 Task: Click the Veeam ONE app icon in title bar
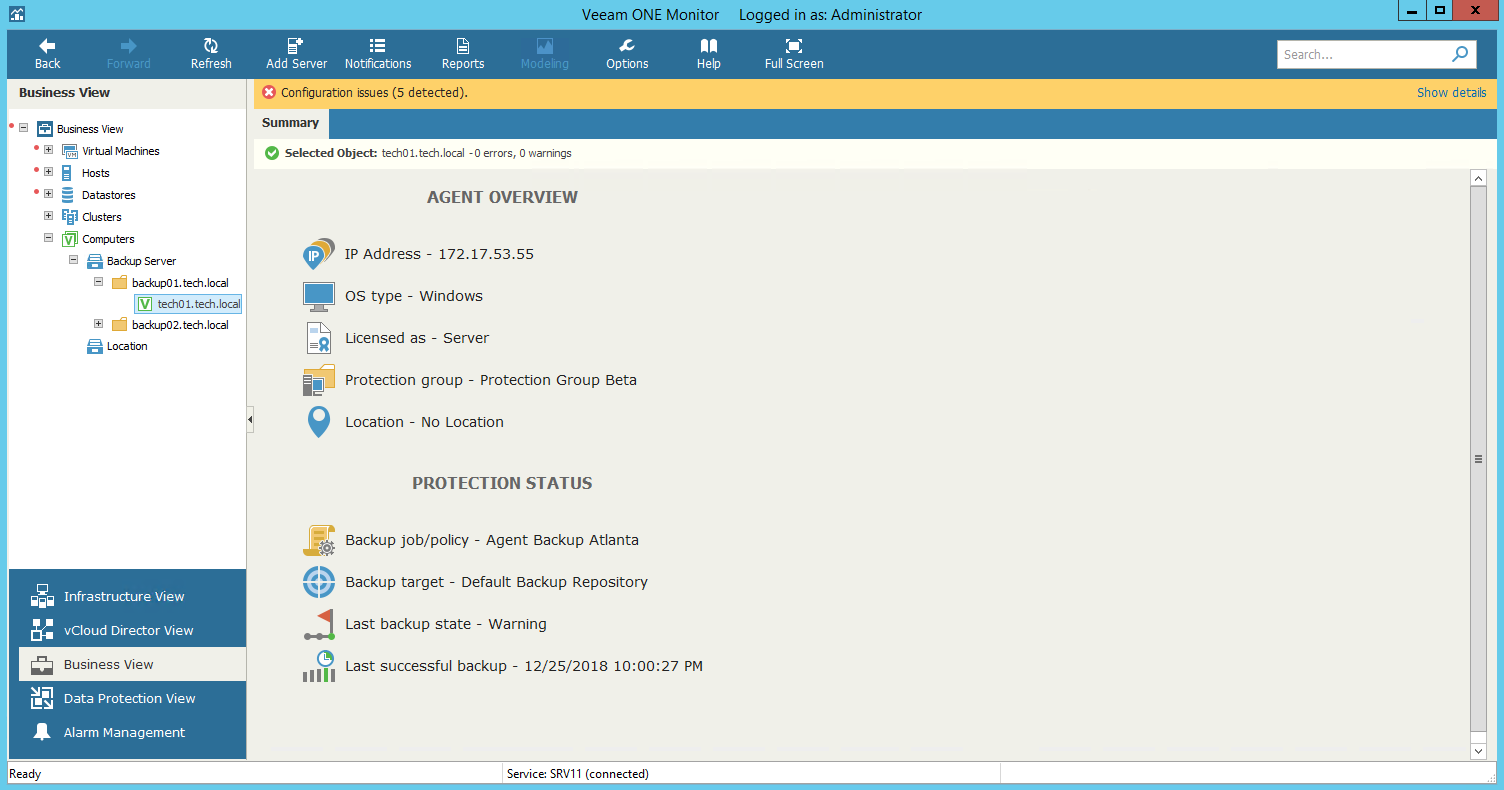point(17,14)
